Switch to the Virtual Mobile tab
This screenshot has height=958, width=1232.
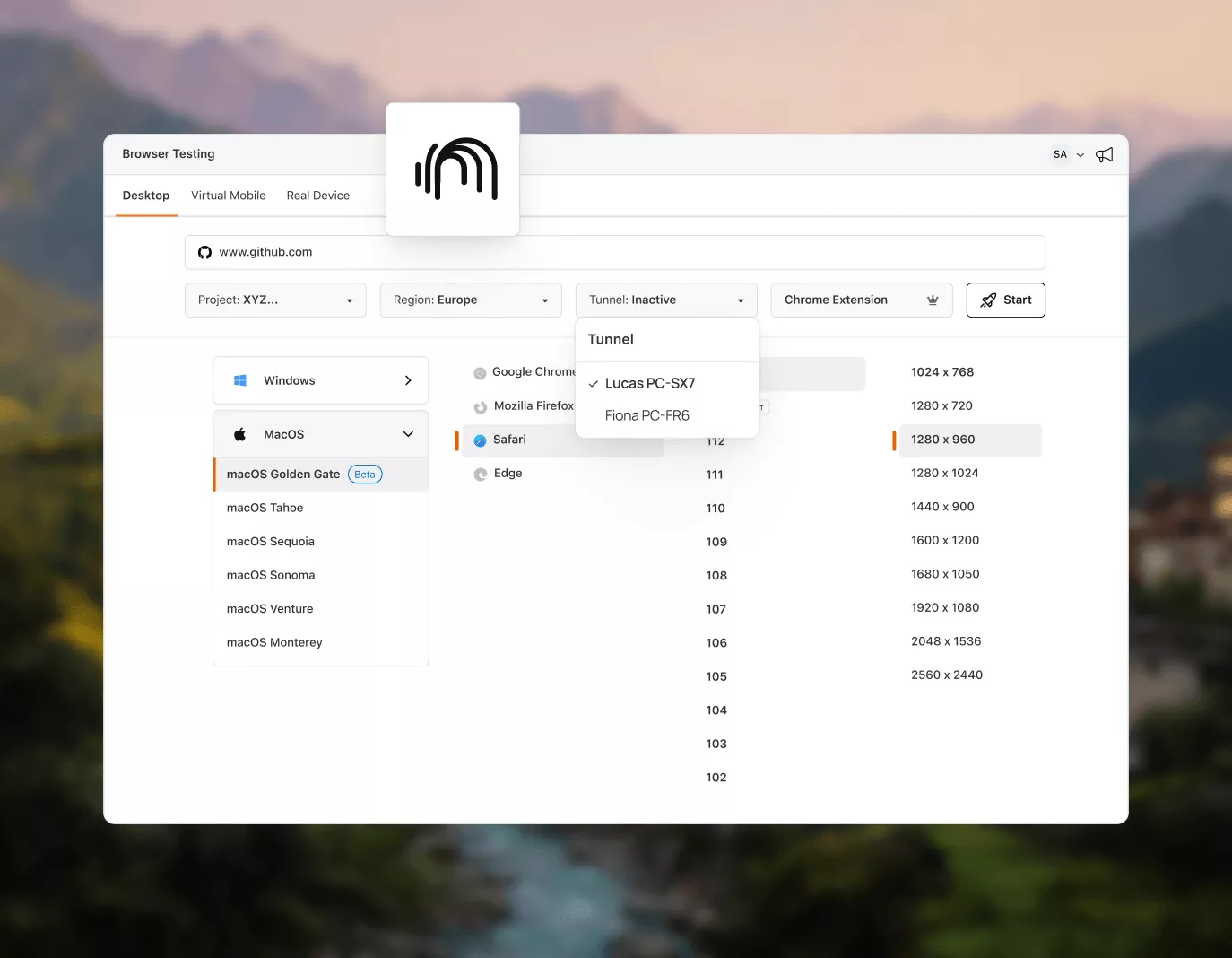coord(229,196)
